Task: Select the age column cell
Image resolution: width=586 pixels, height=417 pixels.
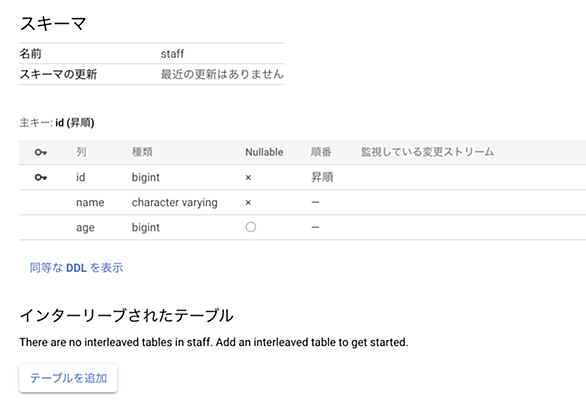Action: tap(85, 228)
